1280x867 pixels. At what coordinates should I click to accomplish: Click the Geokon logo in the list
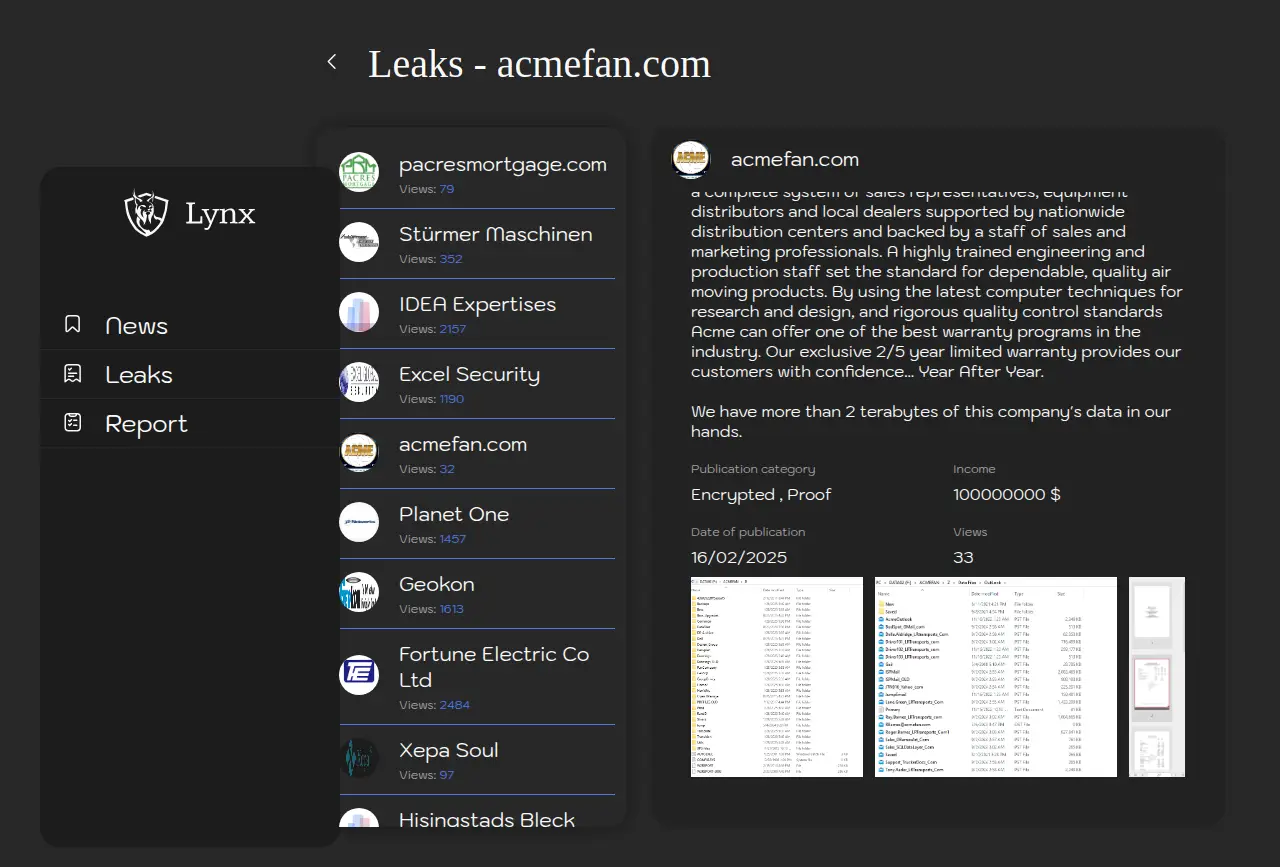(x=359, y=592)
